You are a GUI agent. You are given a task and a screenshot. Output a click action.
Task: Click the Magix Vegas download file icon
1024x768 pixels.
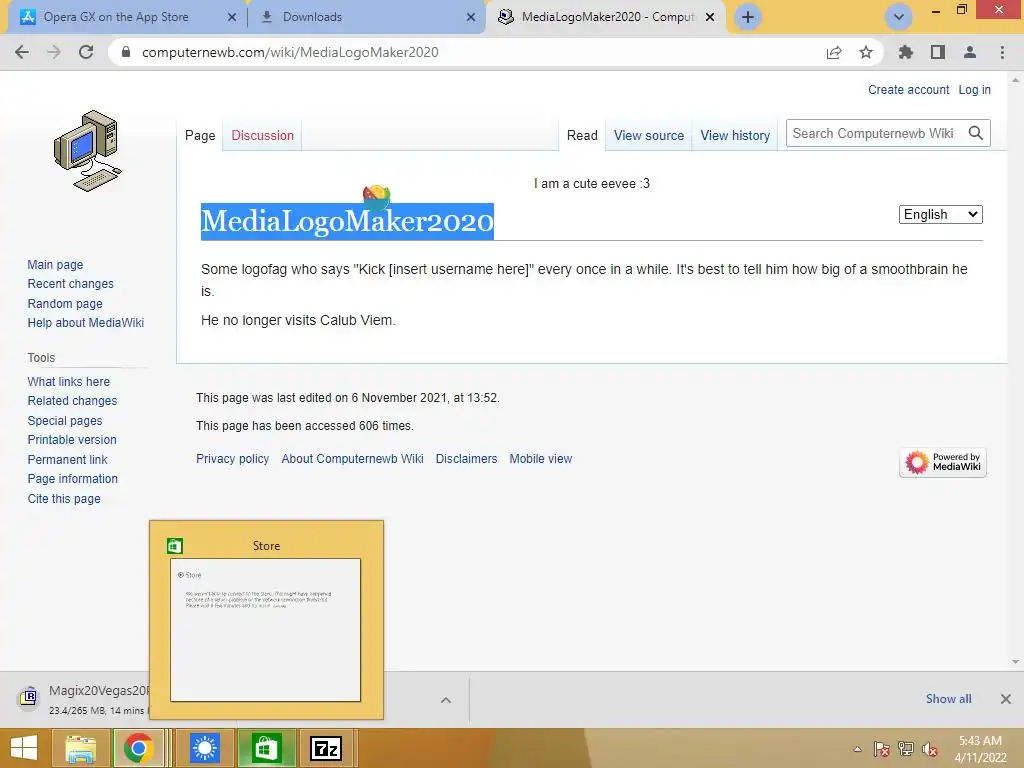29,697
